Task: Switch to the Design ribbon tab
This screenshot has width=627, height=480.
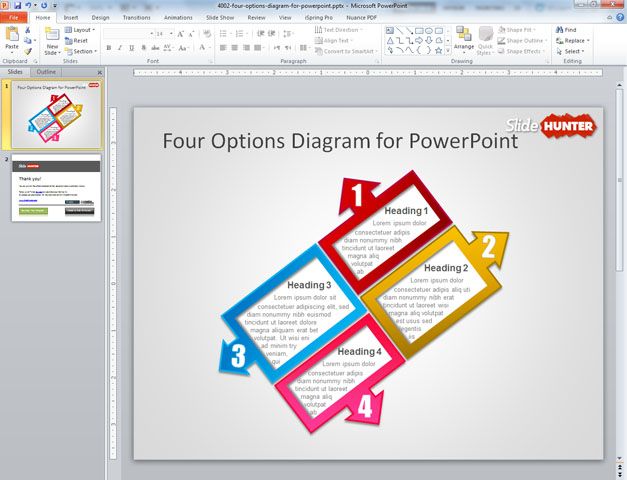Action: coord(100,18)
